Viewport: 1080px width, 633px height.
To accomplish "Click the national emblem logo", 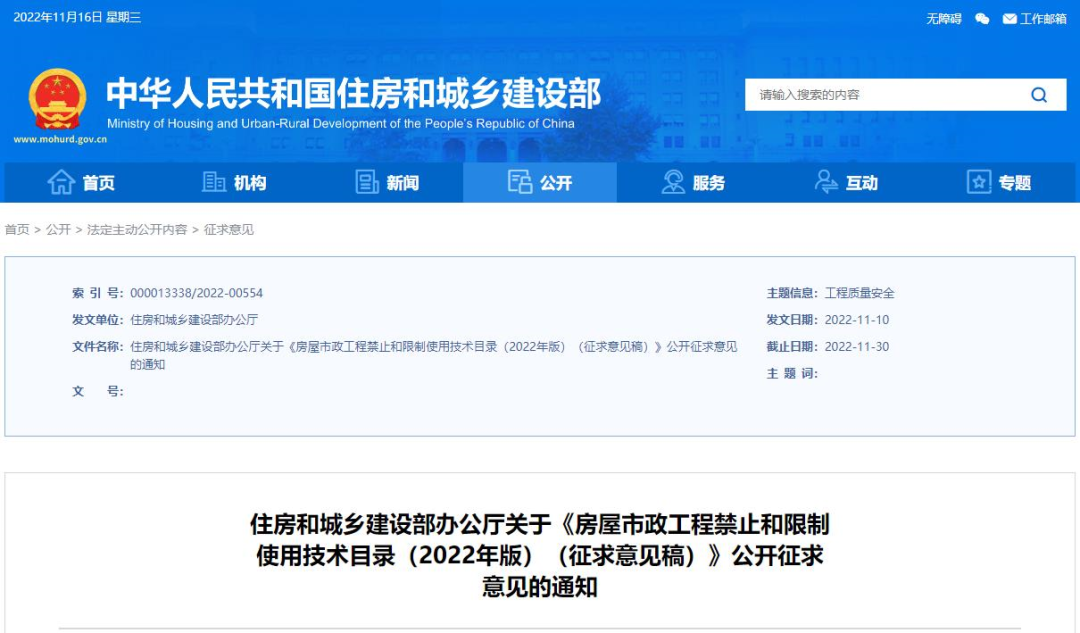I will 56,97.
